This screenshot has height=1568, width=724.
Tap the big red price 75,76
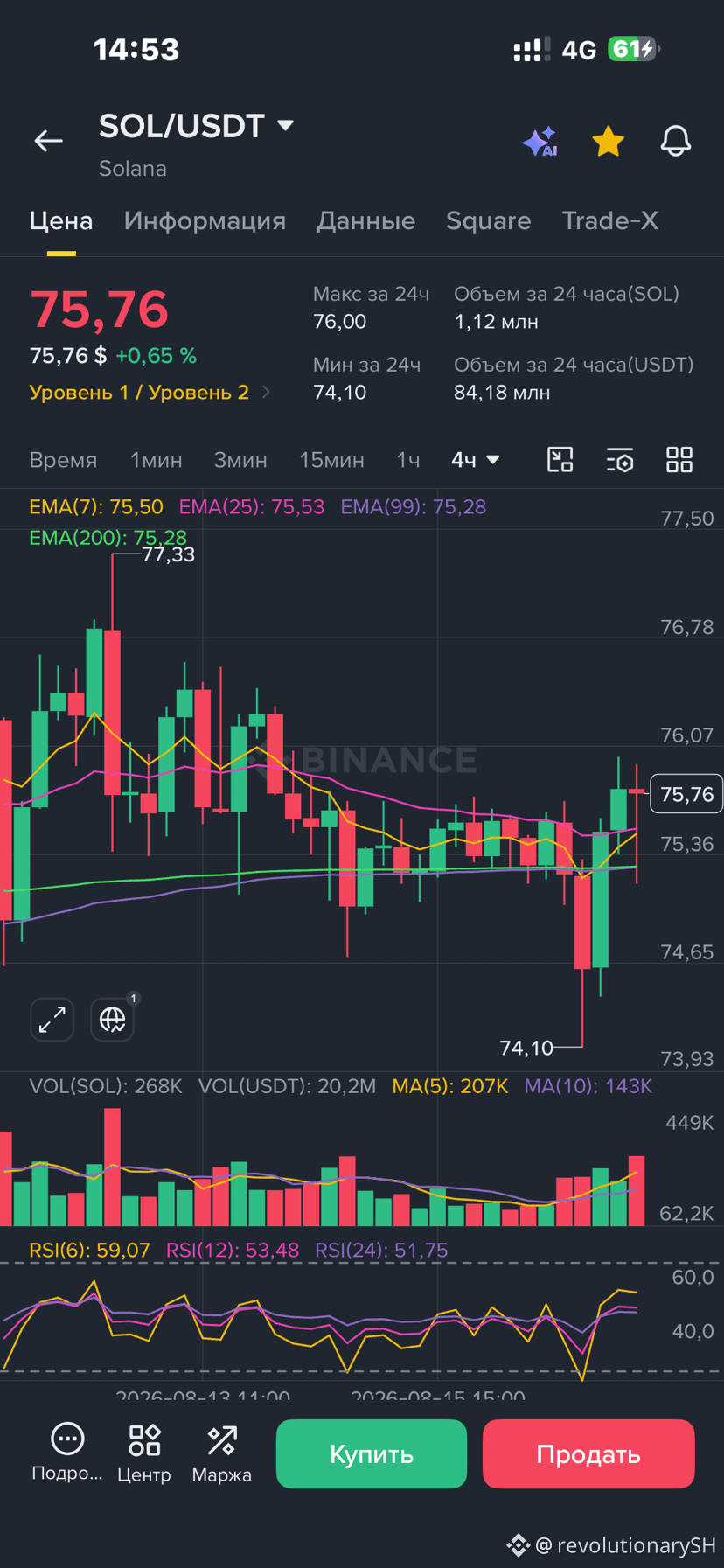(x=99, y=310)
